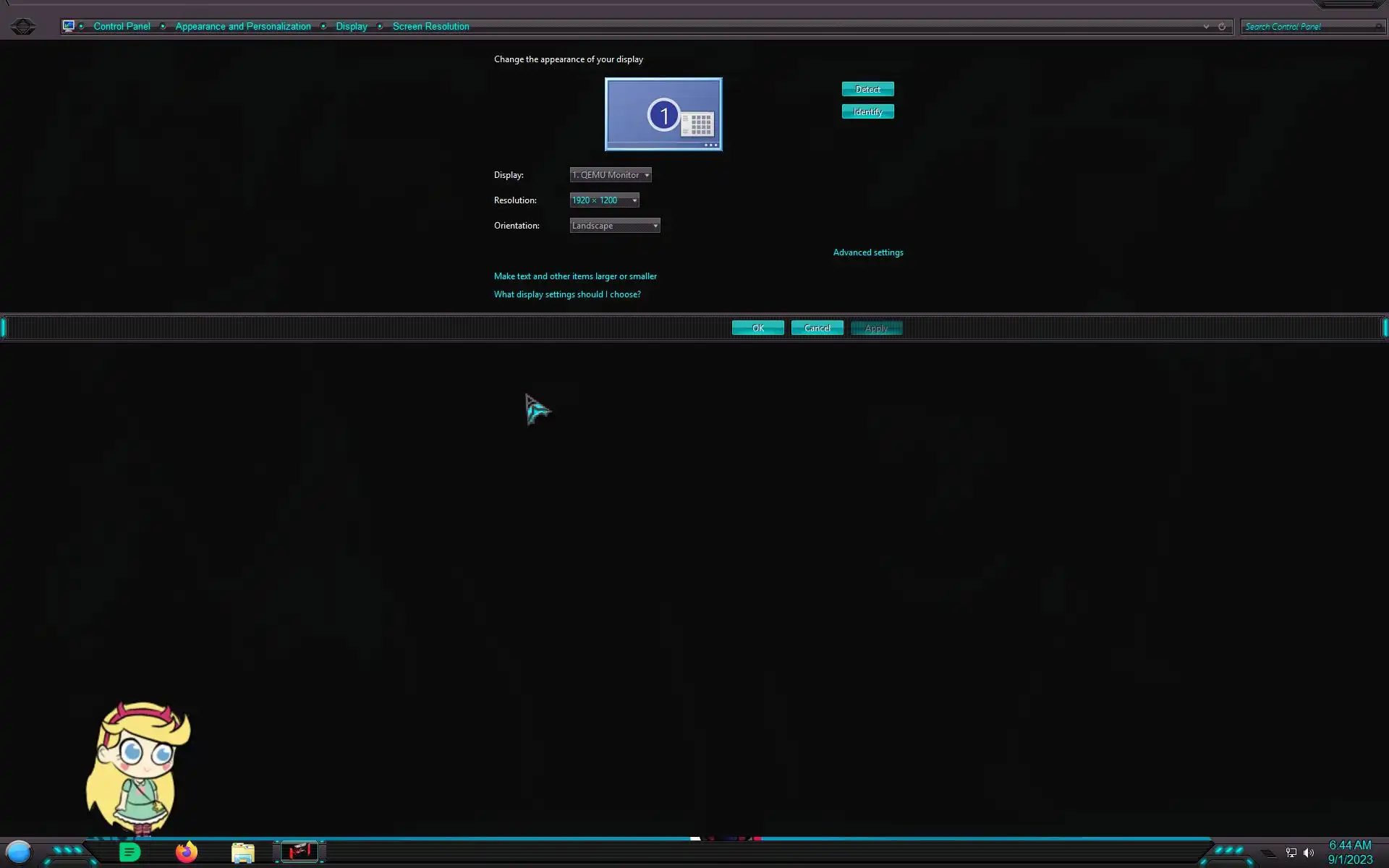Click the volume speaker tray icon
1389x868 pixels.
pos(1309,853)
